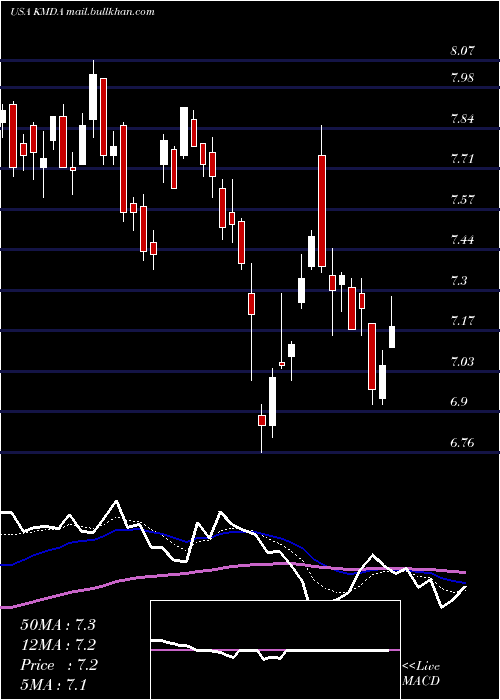Click the 7.3 price axis label
Screen dimensions: 500x700
click(459, 280)
